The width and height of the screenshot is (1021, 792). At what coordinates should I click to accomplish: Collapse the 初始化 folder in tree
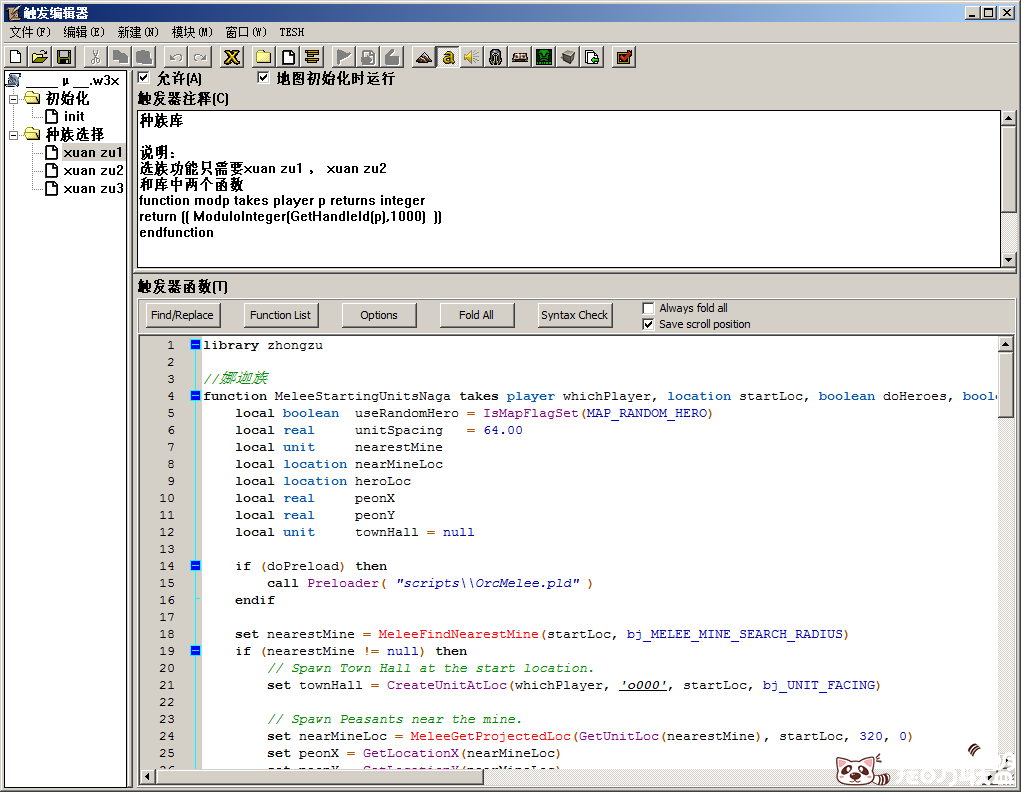(14, 98)
